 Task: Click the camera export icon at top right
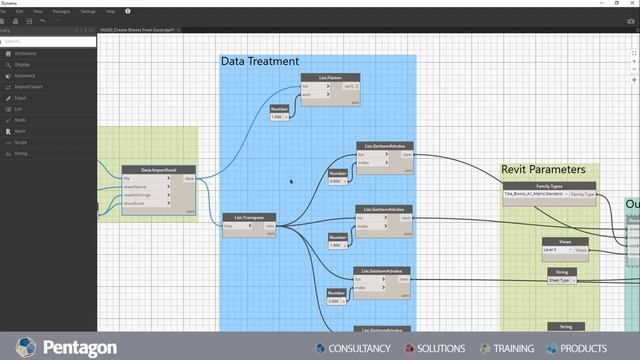(631, 21)
